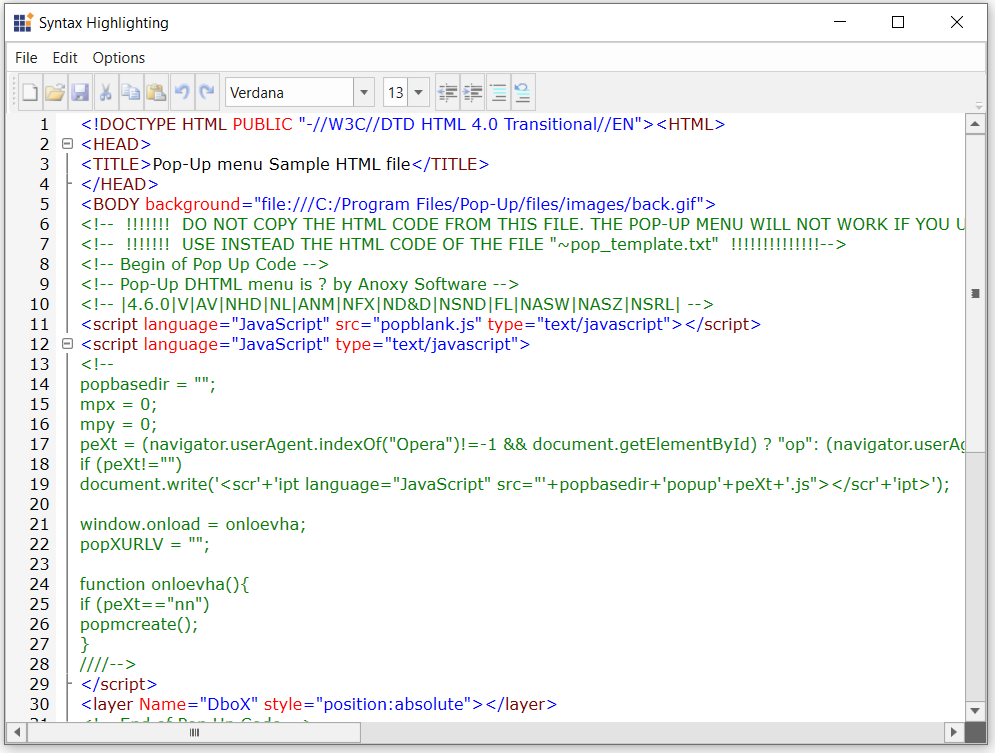Image resolution: width=995 pixels, height=753 pixels.
Task: Click vertical scrollbar down arrow
Action: pyautogui.click(x=975, y=710)
